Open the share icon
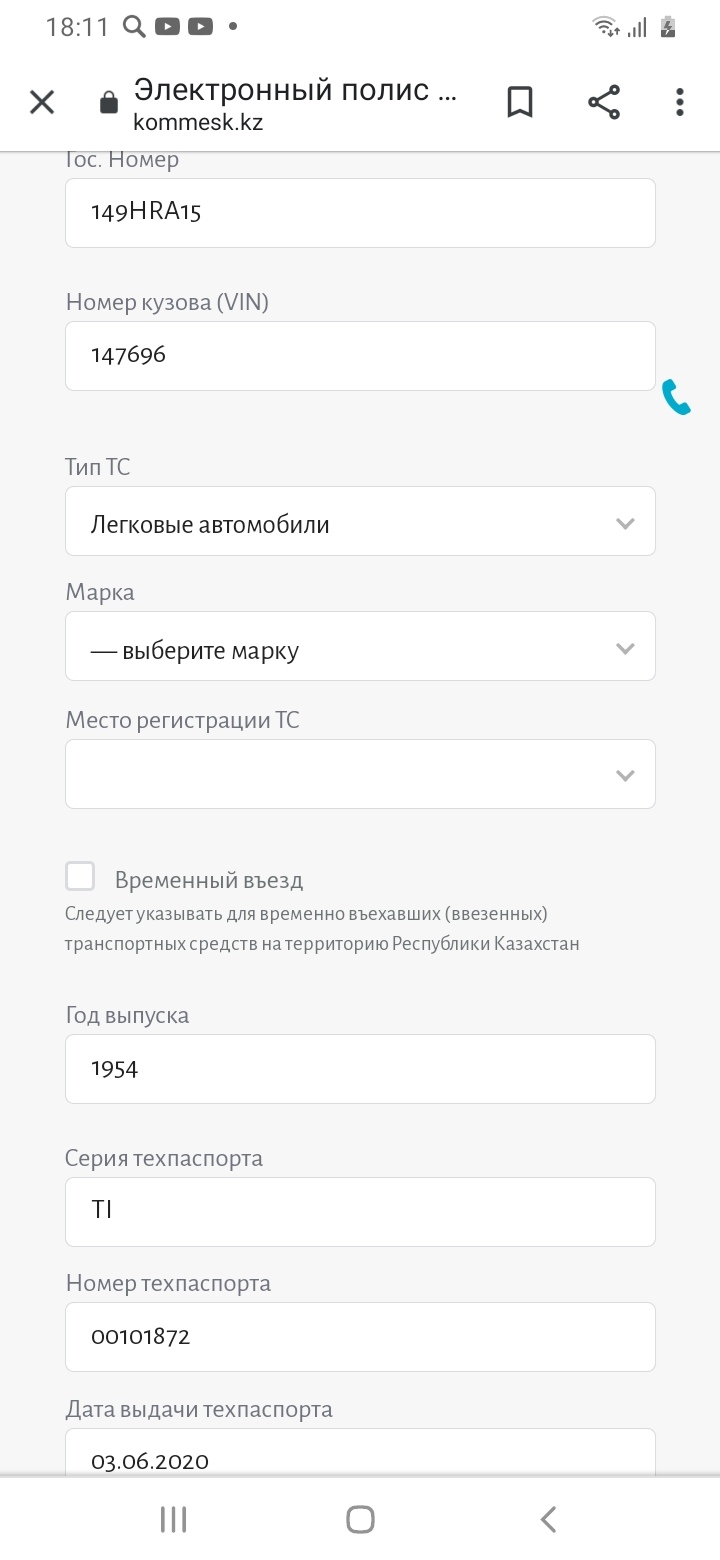The image size is (720, 1560). pos(603,102)
